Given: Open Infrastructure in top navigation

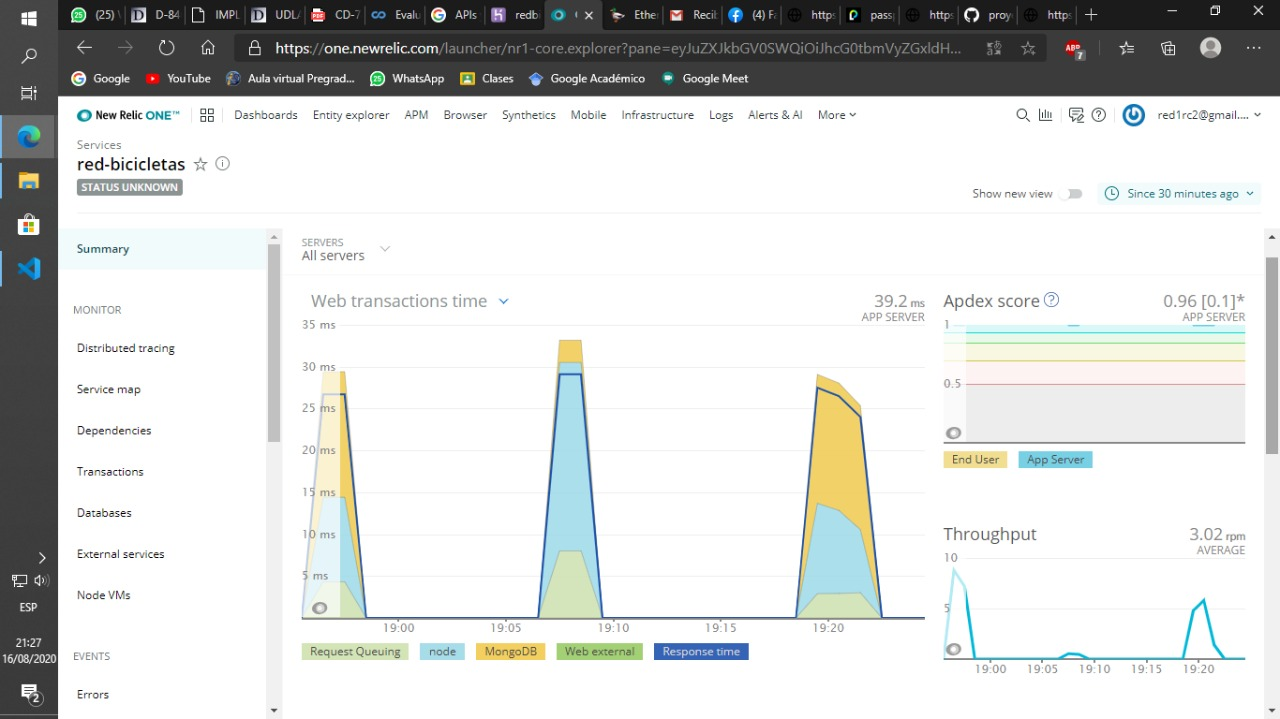Looking at the screenshot, I should 658,115.
